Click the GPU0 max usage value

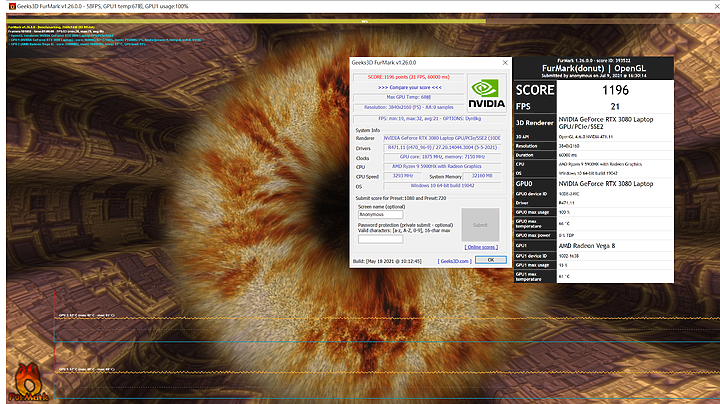pyautogui.click(x=564, y=212)
